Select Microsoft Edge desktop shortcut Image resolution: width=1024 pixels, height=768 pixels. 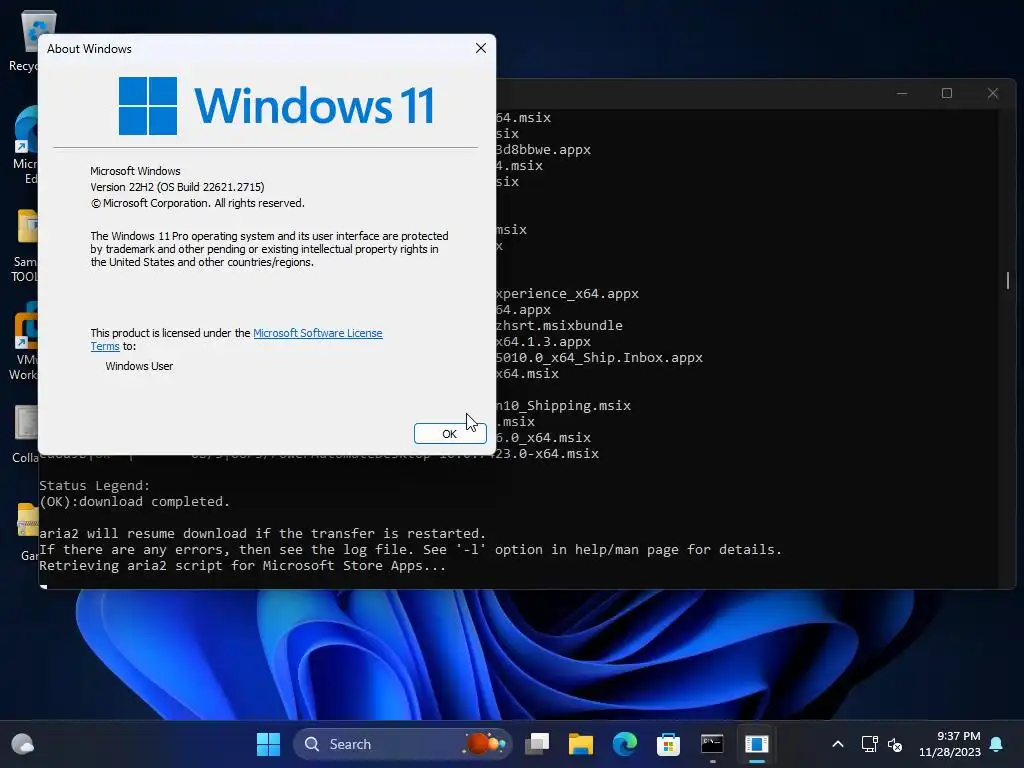coord(25,145)
